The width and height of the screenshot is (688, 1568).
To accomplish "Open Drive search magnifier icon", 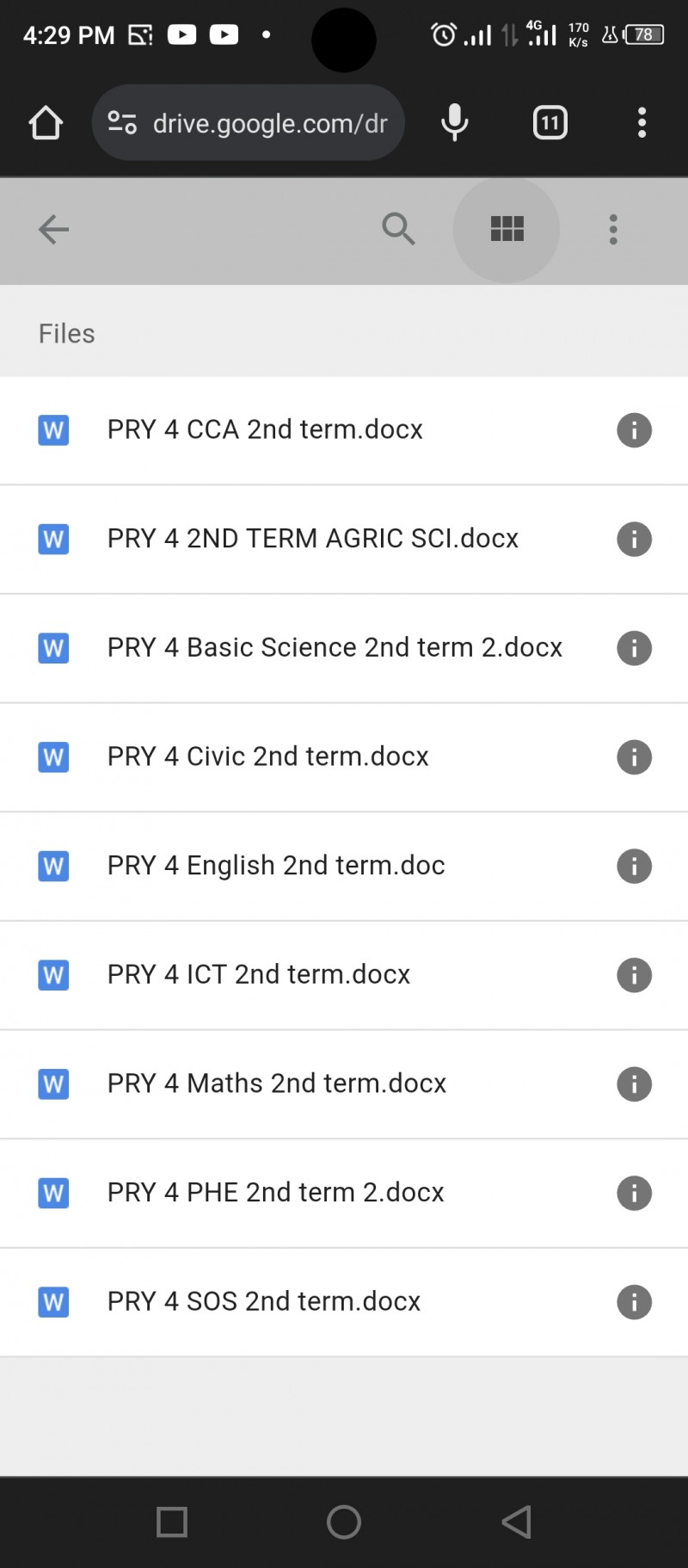I will (398, 230).
